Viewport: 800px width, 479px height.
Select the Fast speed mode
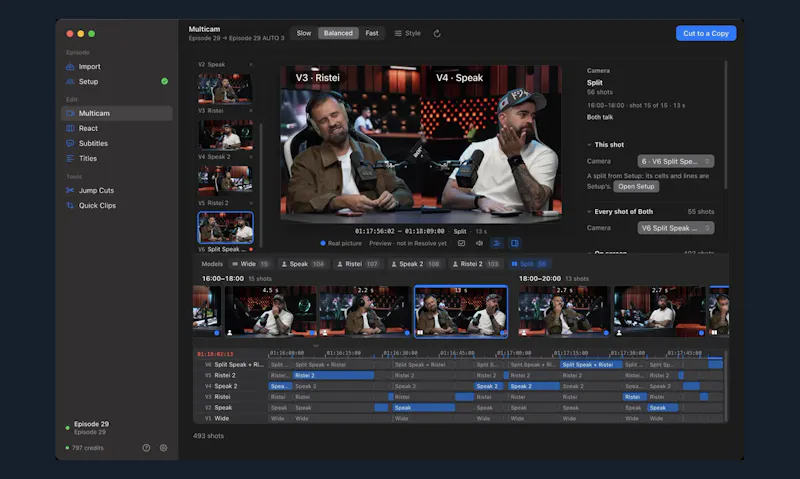[372, 33]
